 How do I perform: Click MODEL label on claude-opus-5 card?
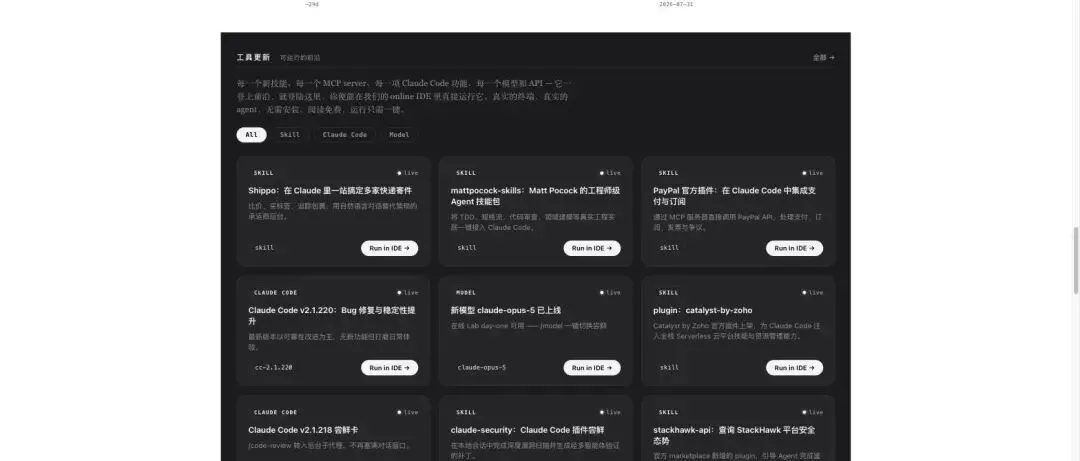[466, 293]
